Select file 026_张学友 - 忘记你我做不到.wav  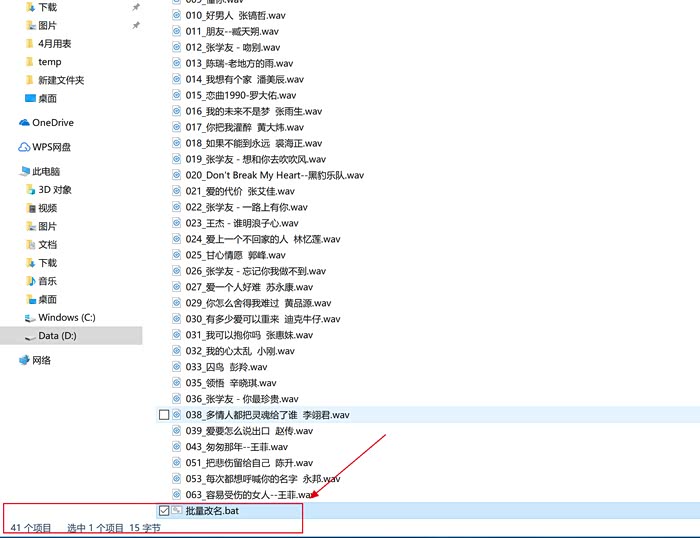tap(256, 271)
